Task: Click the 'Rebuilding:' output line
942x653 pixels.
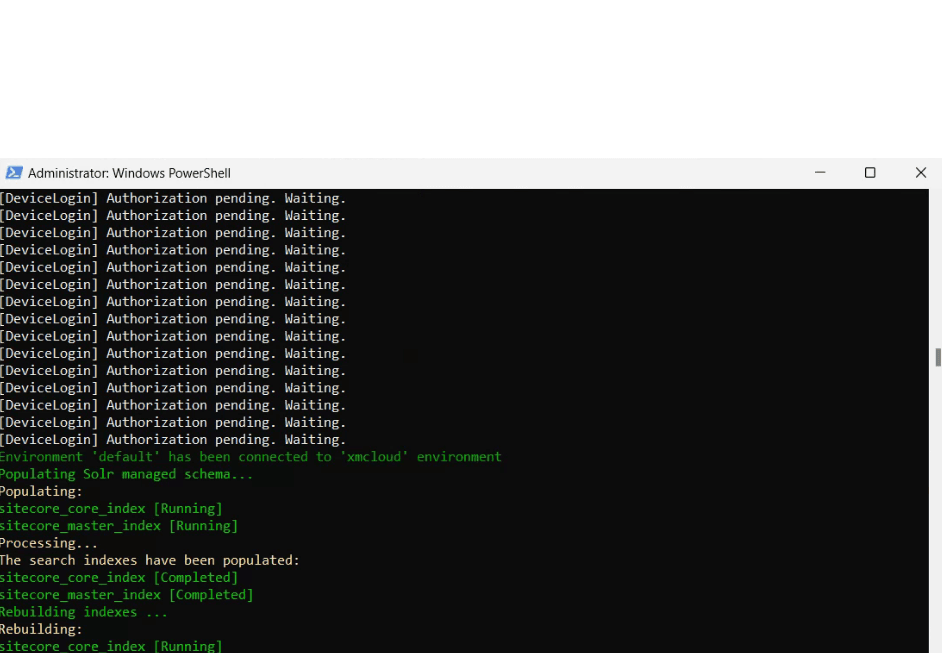Action: click(40, 629)
